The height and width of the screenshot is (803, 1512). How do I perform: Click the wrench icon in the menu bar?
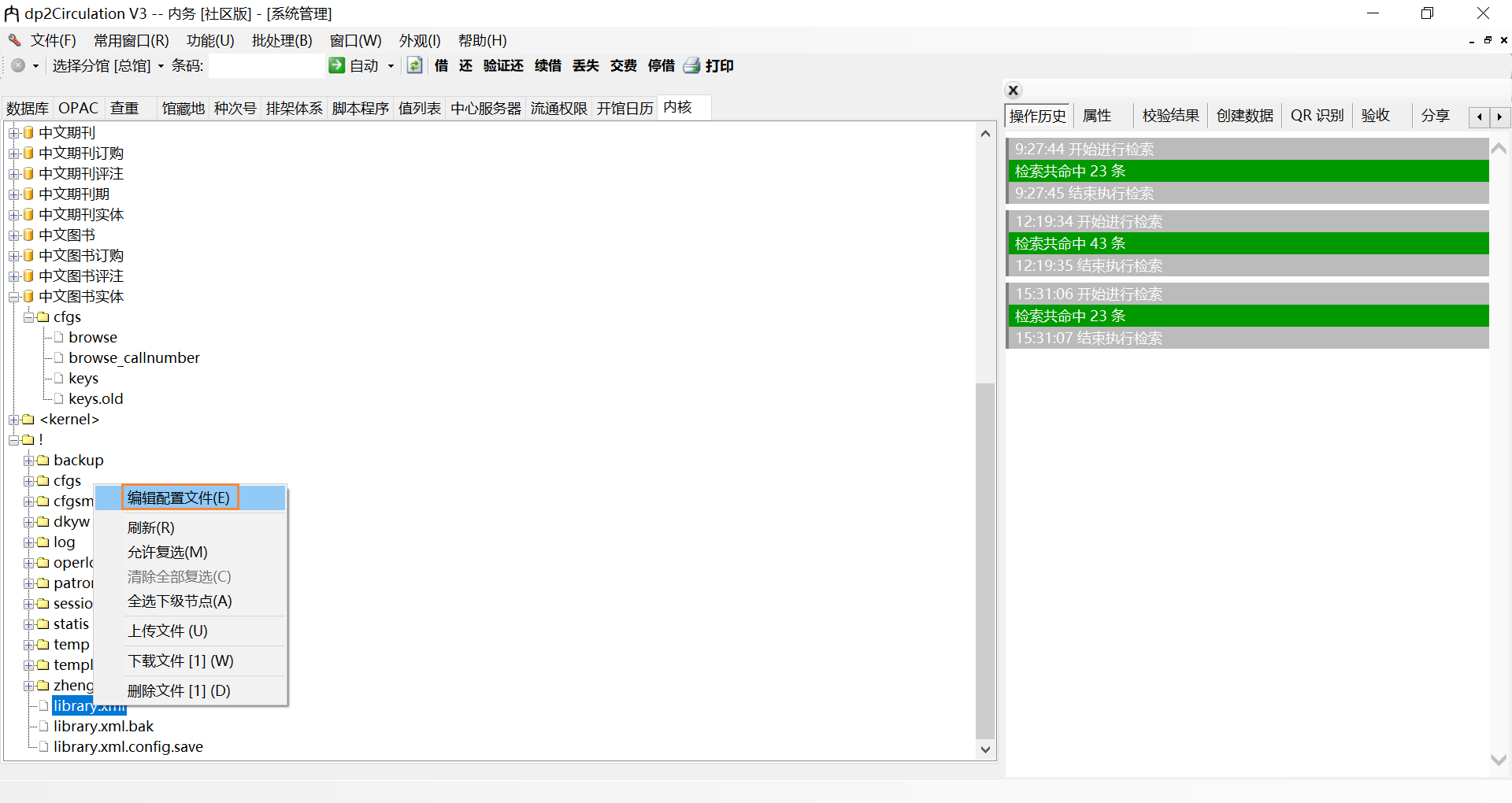15,40
